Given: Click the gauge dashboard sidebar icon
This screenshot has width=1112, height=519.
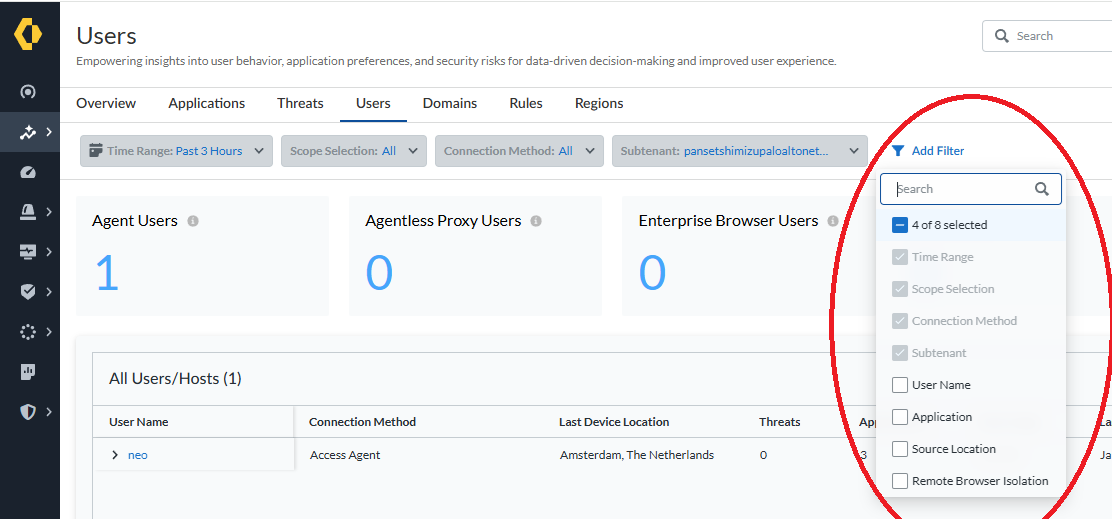Looking at the screenshot, I should click(28, 172).
